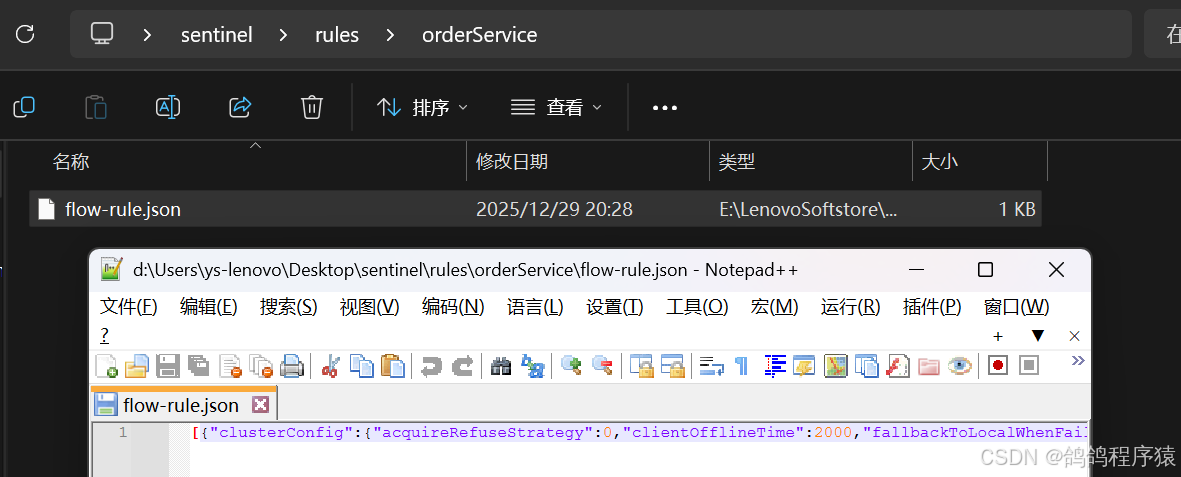Viewport: 1181px width, 477px height.
Task: Expand the toolbar overflow chevron
Action: [x=1078, y=360]
